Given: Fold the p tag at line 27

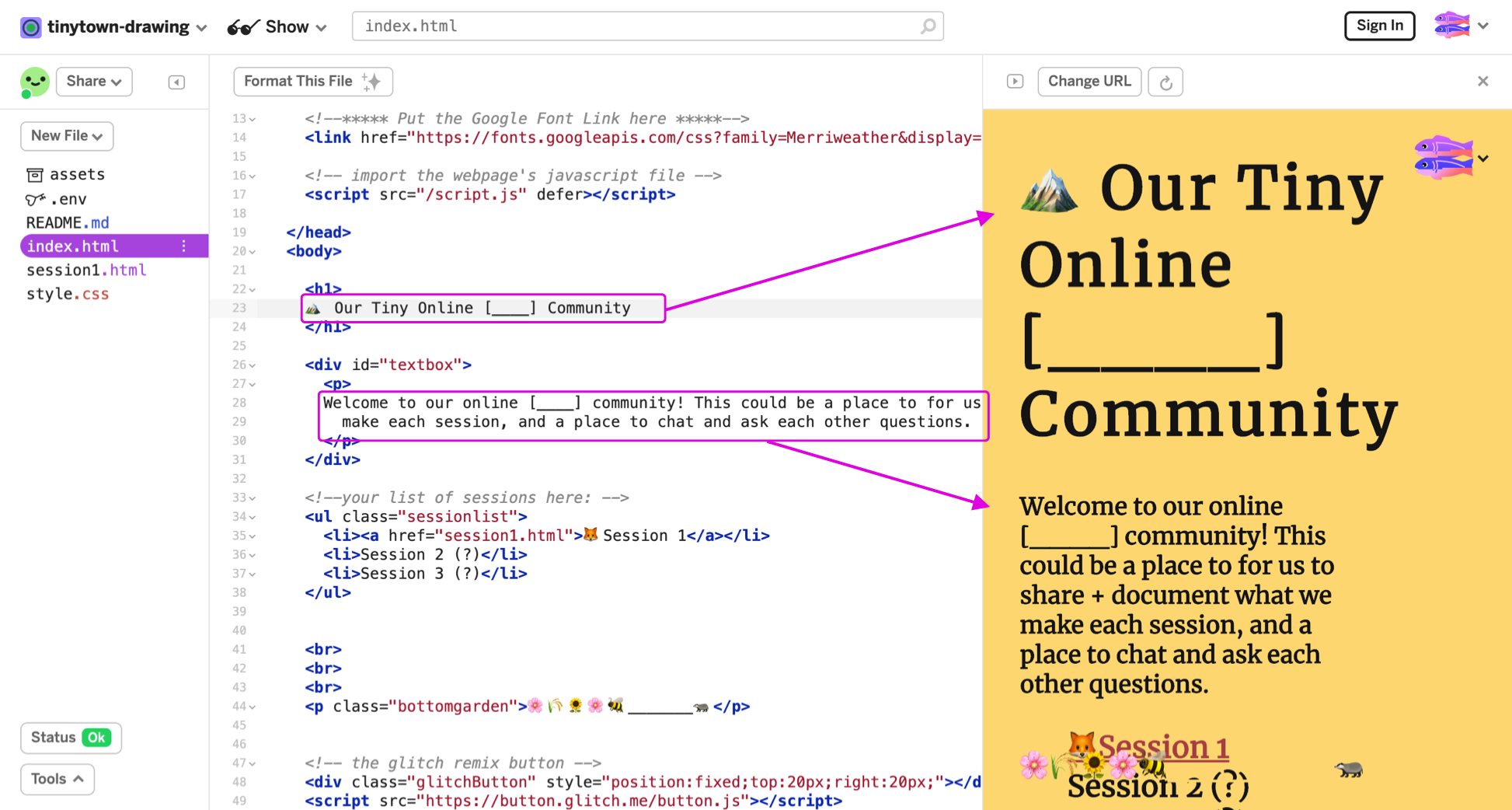Looking at the screenshot, I should point(253,385).
